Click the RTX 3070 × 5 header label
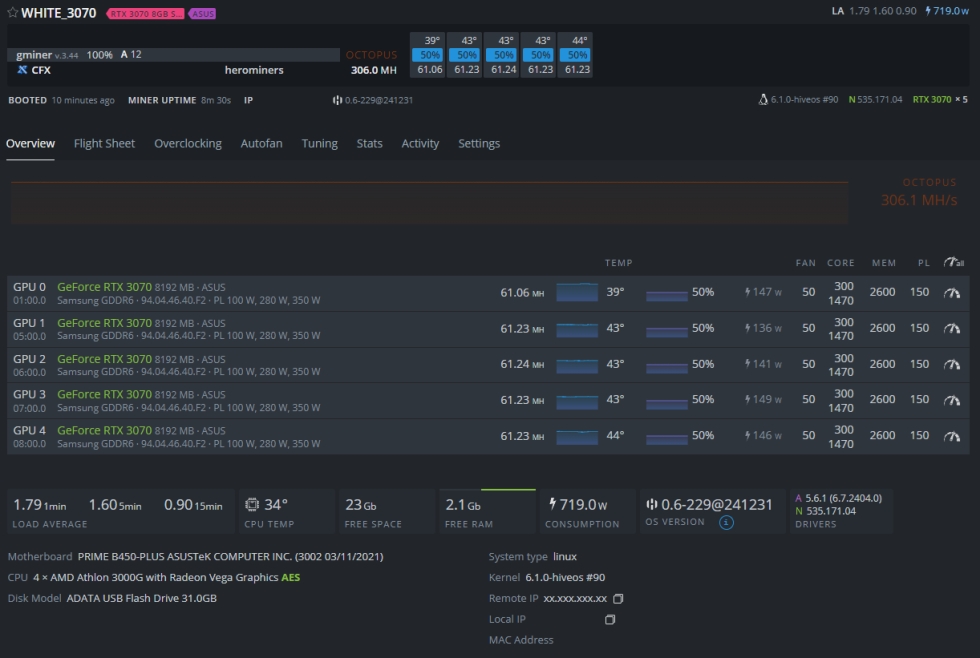The image size is (980, 658). pos(940,99)
